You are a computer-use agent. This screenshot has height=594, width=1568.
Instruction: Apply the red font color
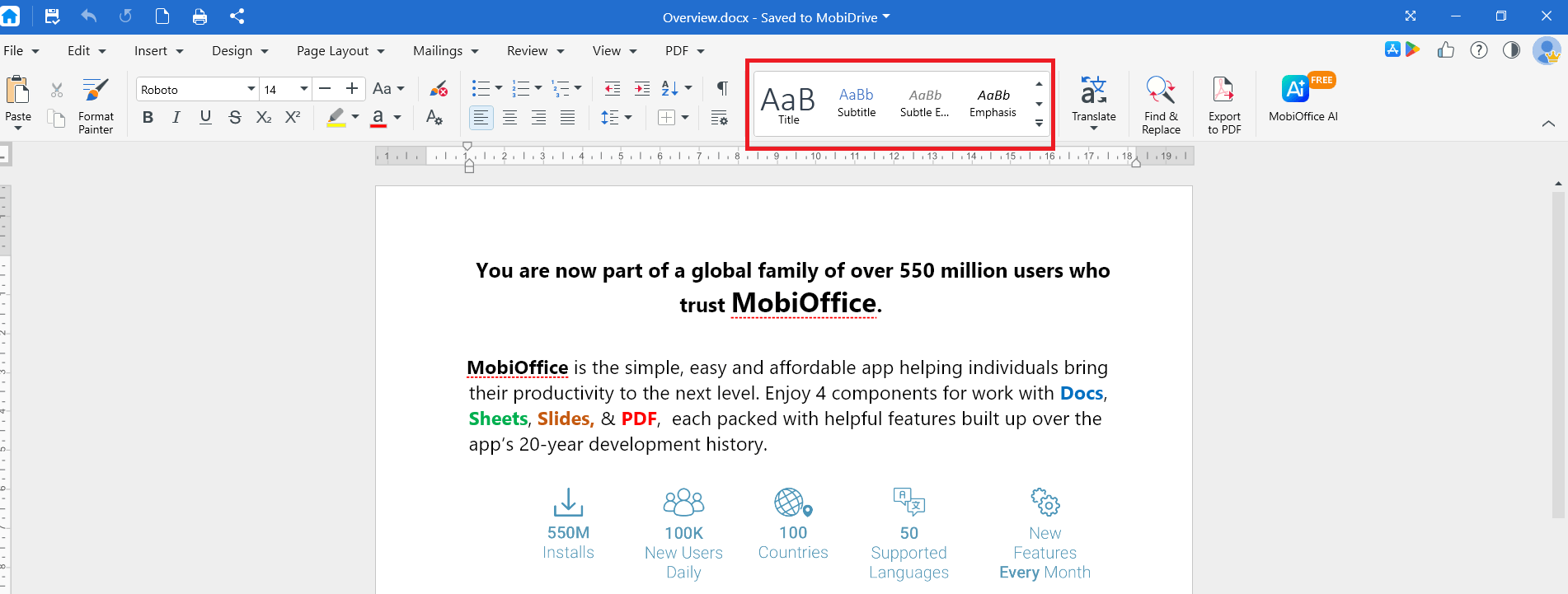378,118
